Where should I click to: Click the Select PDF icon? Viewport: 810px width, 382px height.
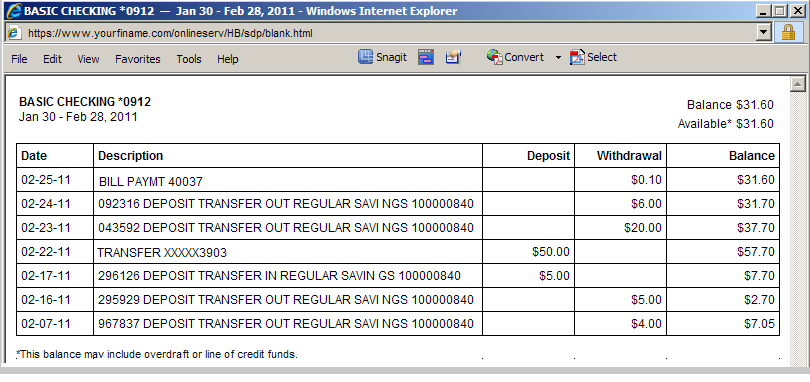[x=577, y=57]
